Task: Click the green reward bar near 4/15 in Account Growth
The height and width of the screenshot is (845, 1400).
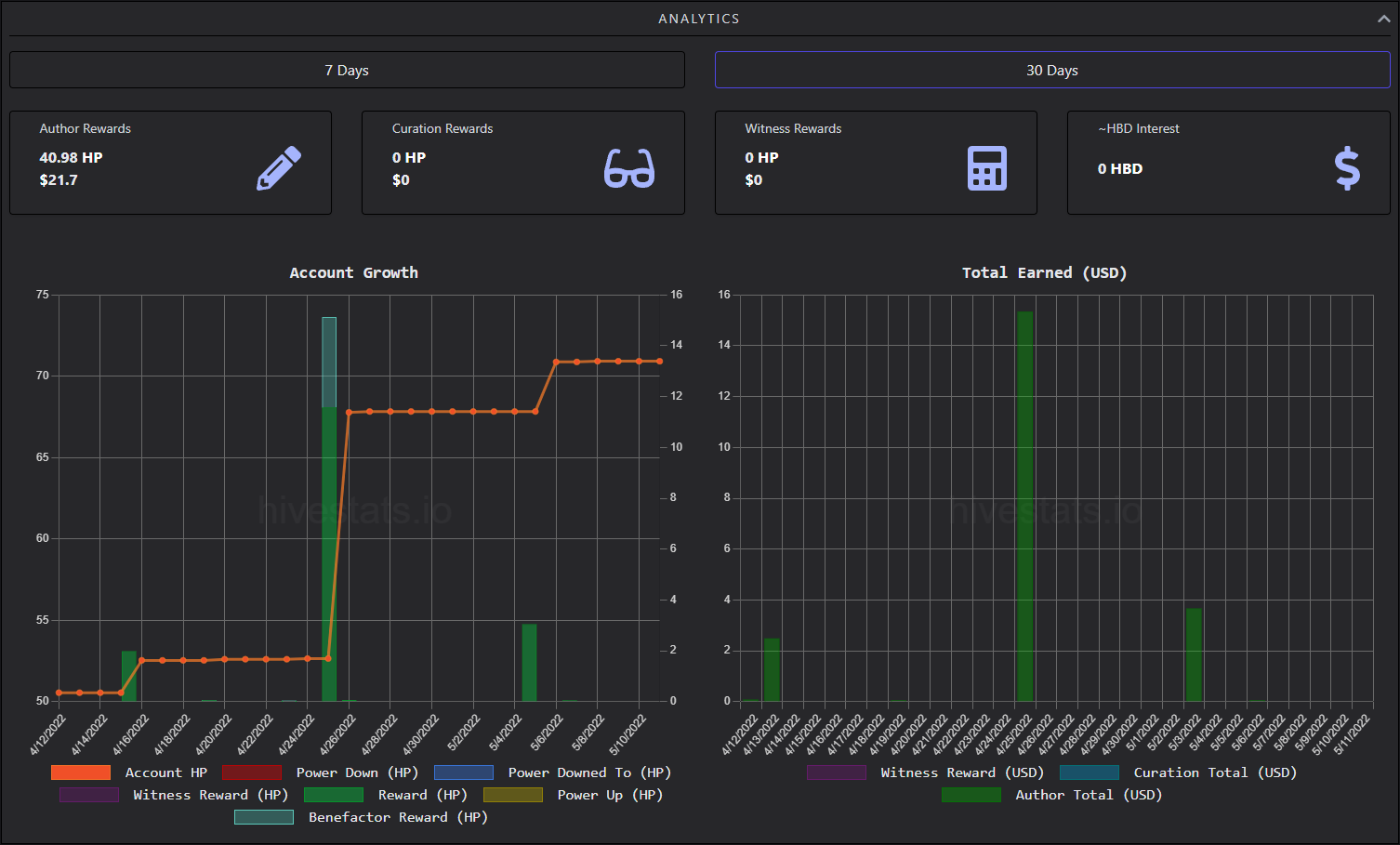Action: tap(129, 676)
